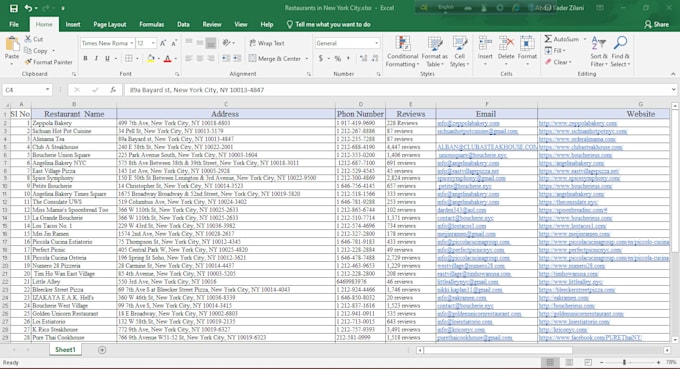
Task: Open the font size dropdown
Action: [x=153, y=43]
